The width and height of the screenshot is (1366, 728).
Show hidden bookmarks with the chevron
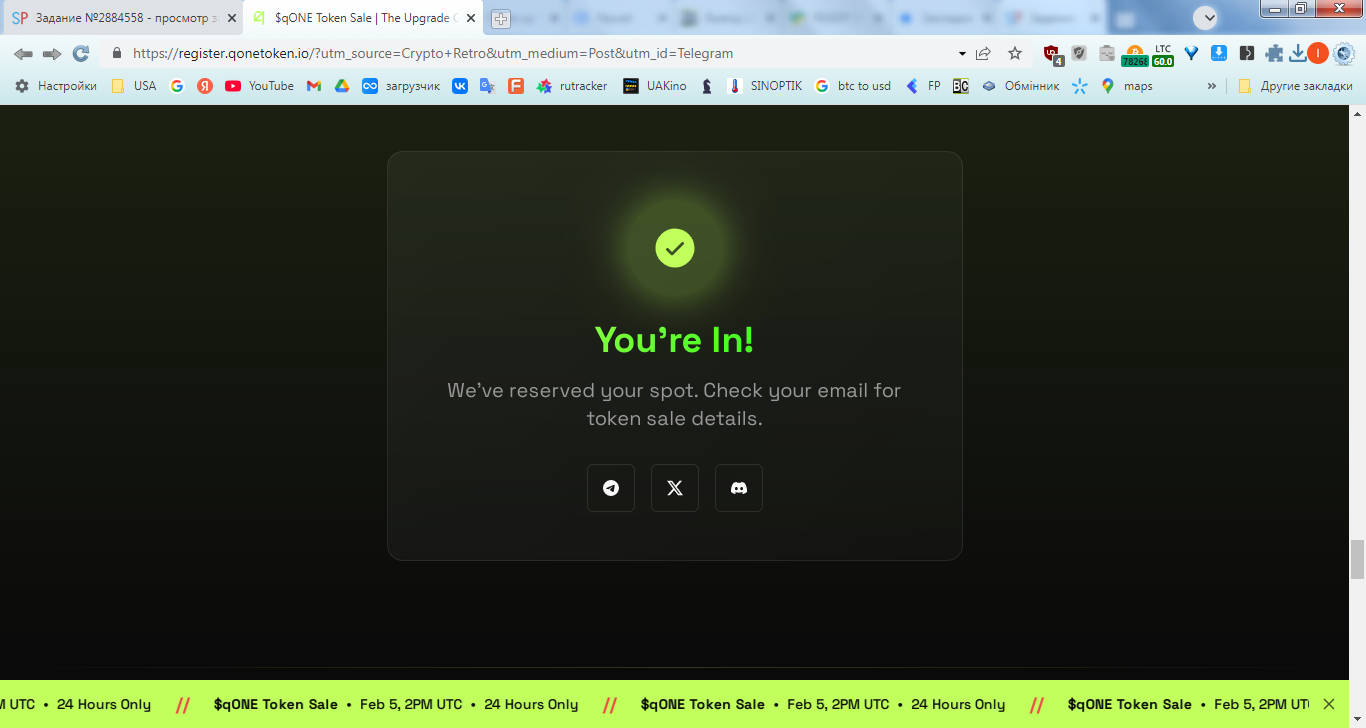point(1212,86)
